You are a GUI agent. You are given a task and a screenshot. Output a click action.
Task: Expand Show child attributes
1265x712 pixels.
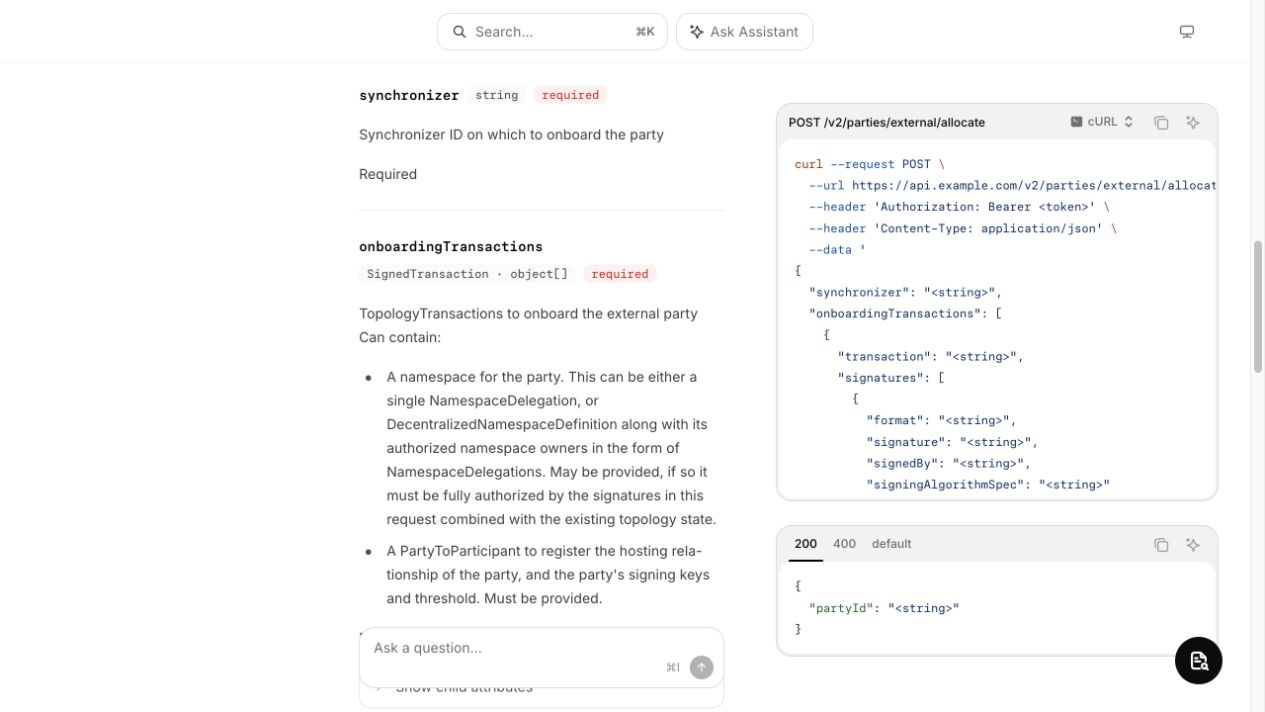(464, 687)
